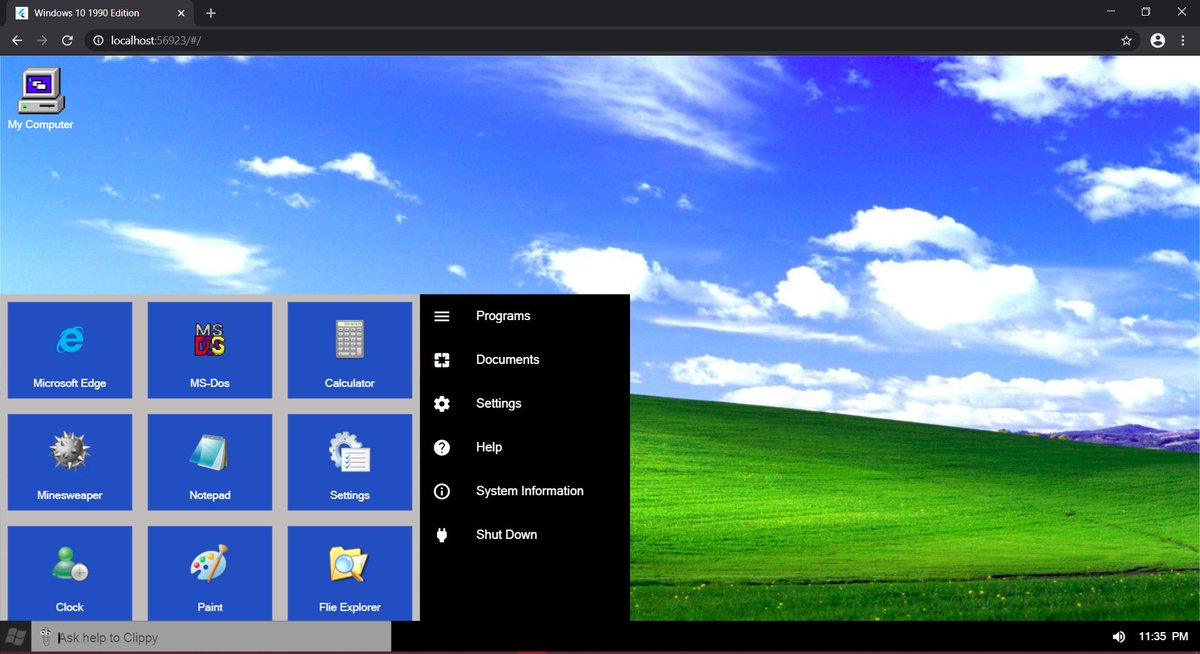Click the power plug icon beside Shut Down
1200x654 pixels.
point(442,535)
